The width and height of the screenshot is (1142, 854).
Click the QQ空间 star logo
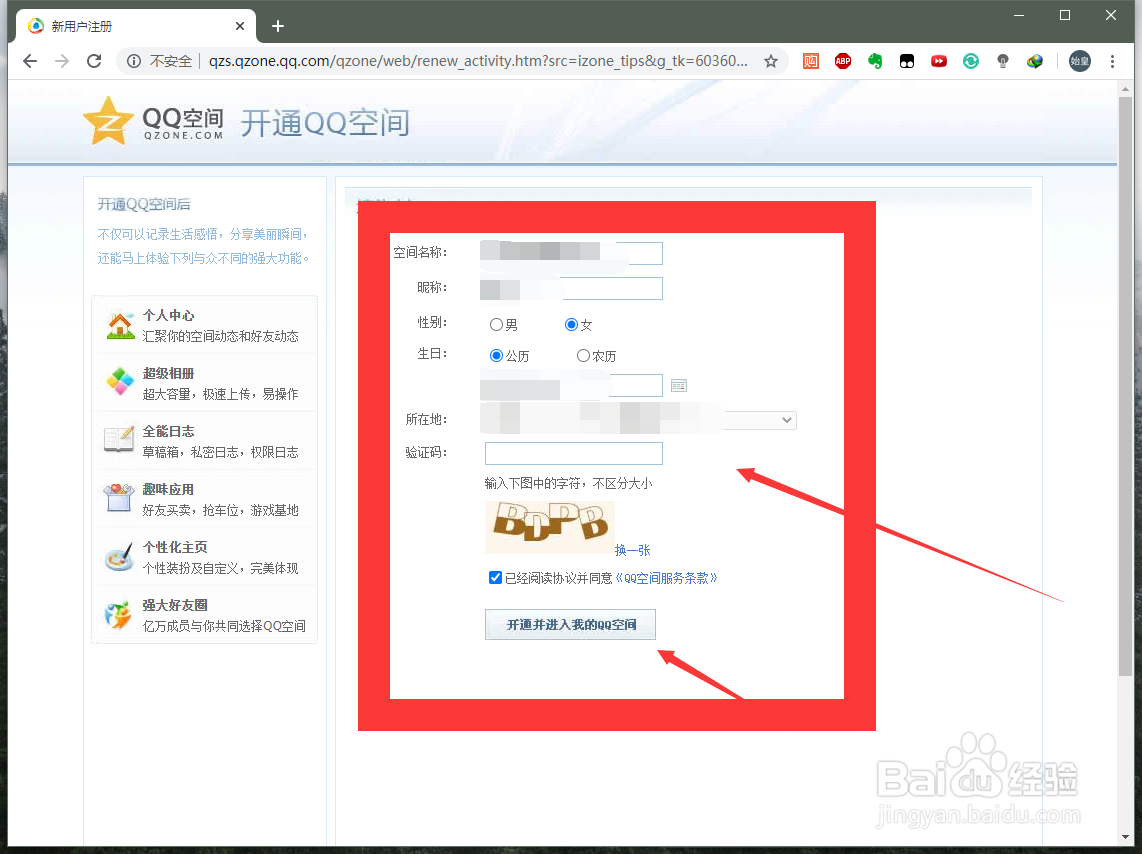pos(109,121)
